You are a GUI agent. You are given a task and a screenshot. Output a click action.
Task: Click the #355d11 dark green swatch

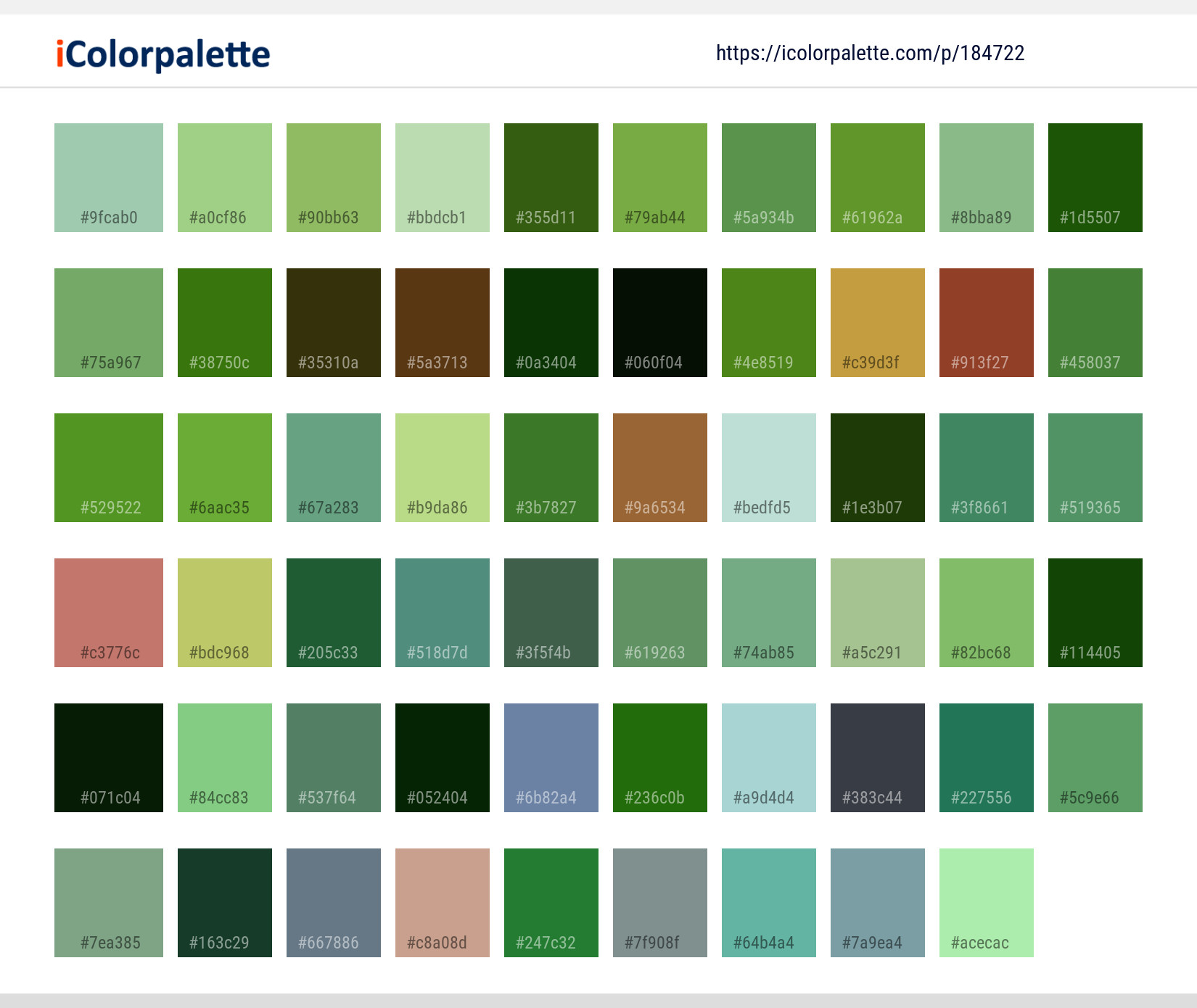[x=551, y=178]
